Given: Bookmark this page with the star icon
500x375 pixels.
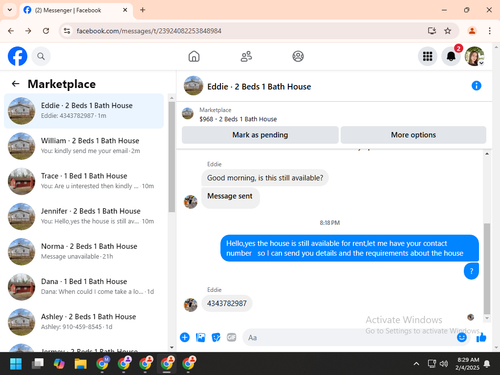Looking at the screenshot, I should point(448,31).
